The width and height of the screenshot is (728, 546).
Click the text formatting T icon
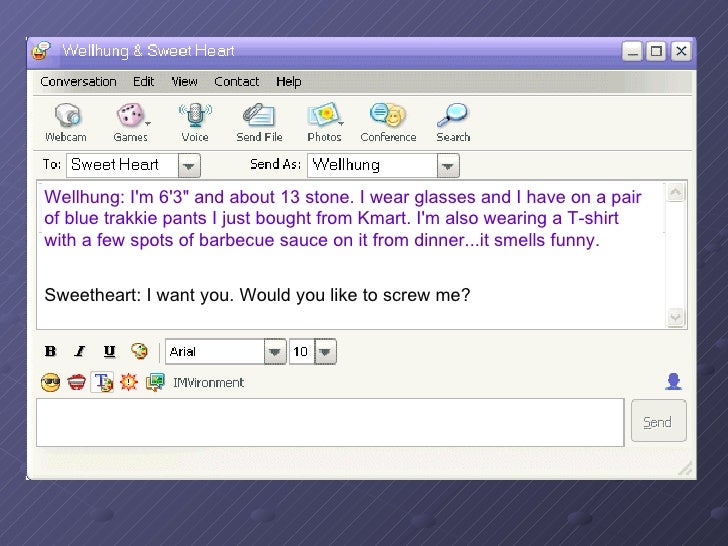click(102, 383)
